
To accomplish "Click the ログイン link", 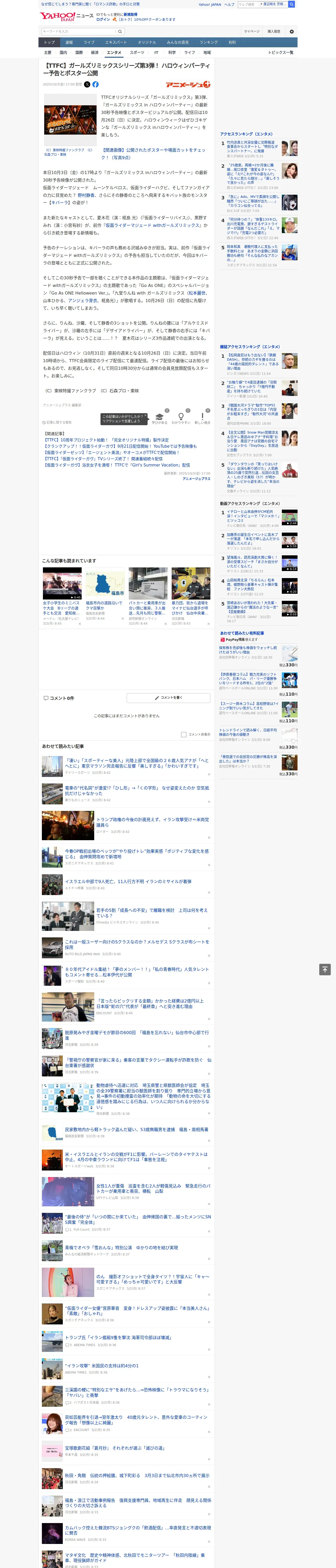I will click(103, 20).
